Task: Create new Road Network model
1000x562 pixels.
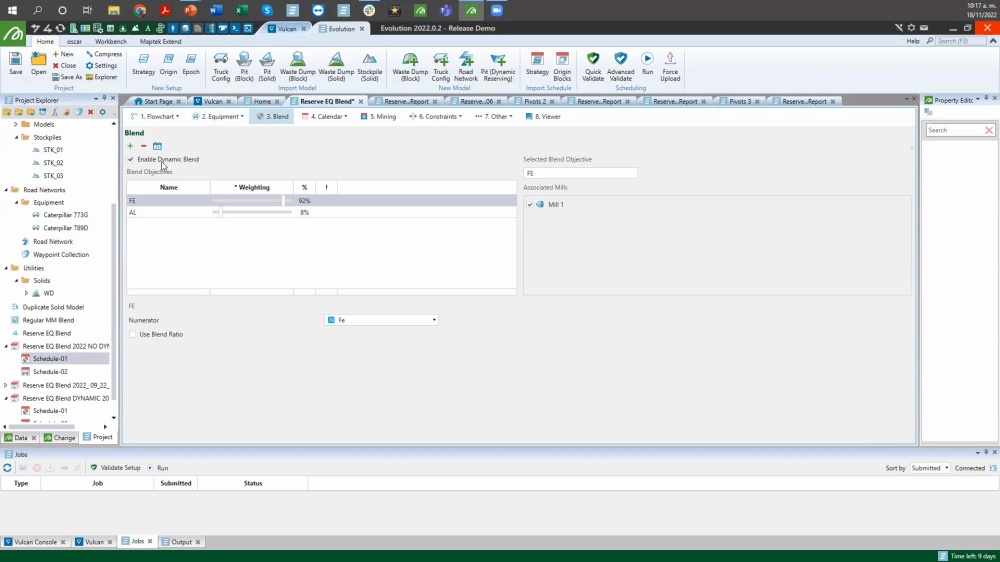Action: coord(466,67)
